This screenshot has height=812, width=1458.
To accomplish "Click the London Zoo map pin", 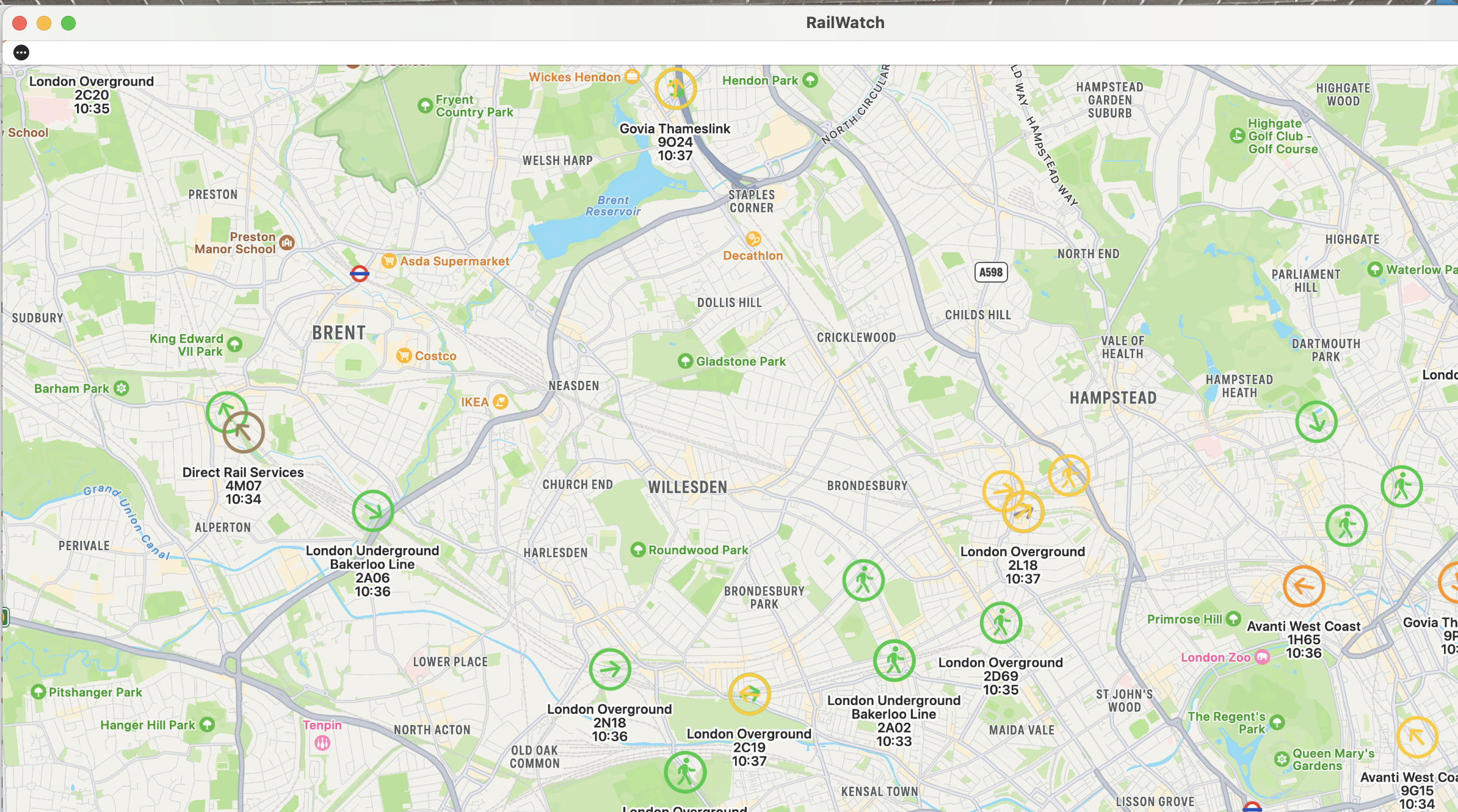I will click(x=1262, y=658).
